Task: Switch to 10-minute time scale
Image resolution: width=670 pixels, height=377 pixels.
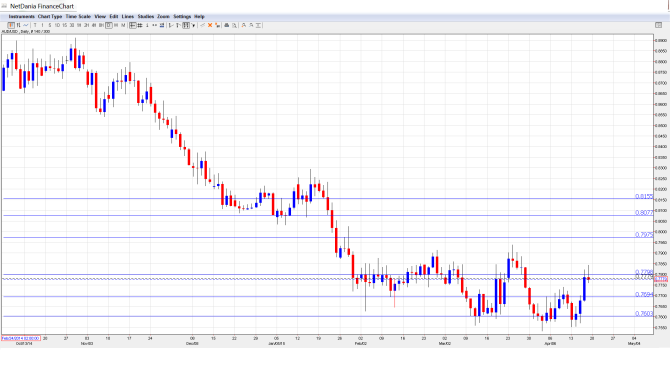Action: pos(57,25)
